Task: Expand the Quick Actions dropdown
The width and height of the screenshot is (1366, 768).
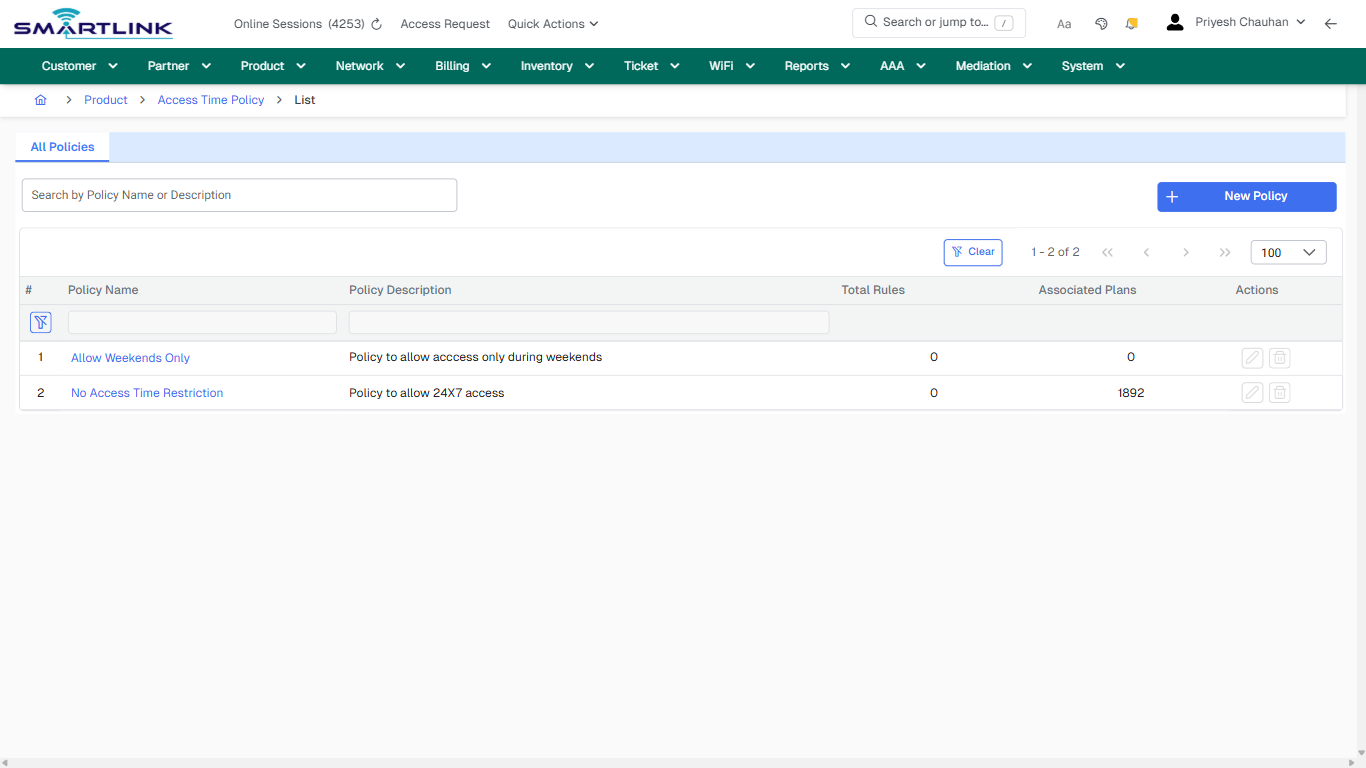Action: point(552,23)
